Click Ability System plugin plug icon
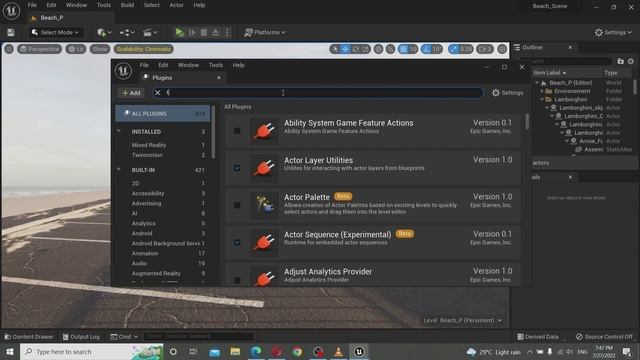 264,131
